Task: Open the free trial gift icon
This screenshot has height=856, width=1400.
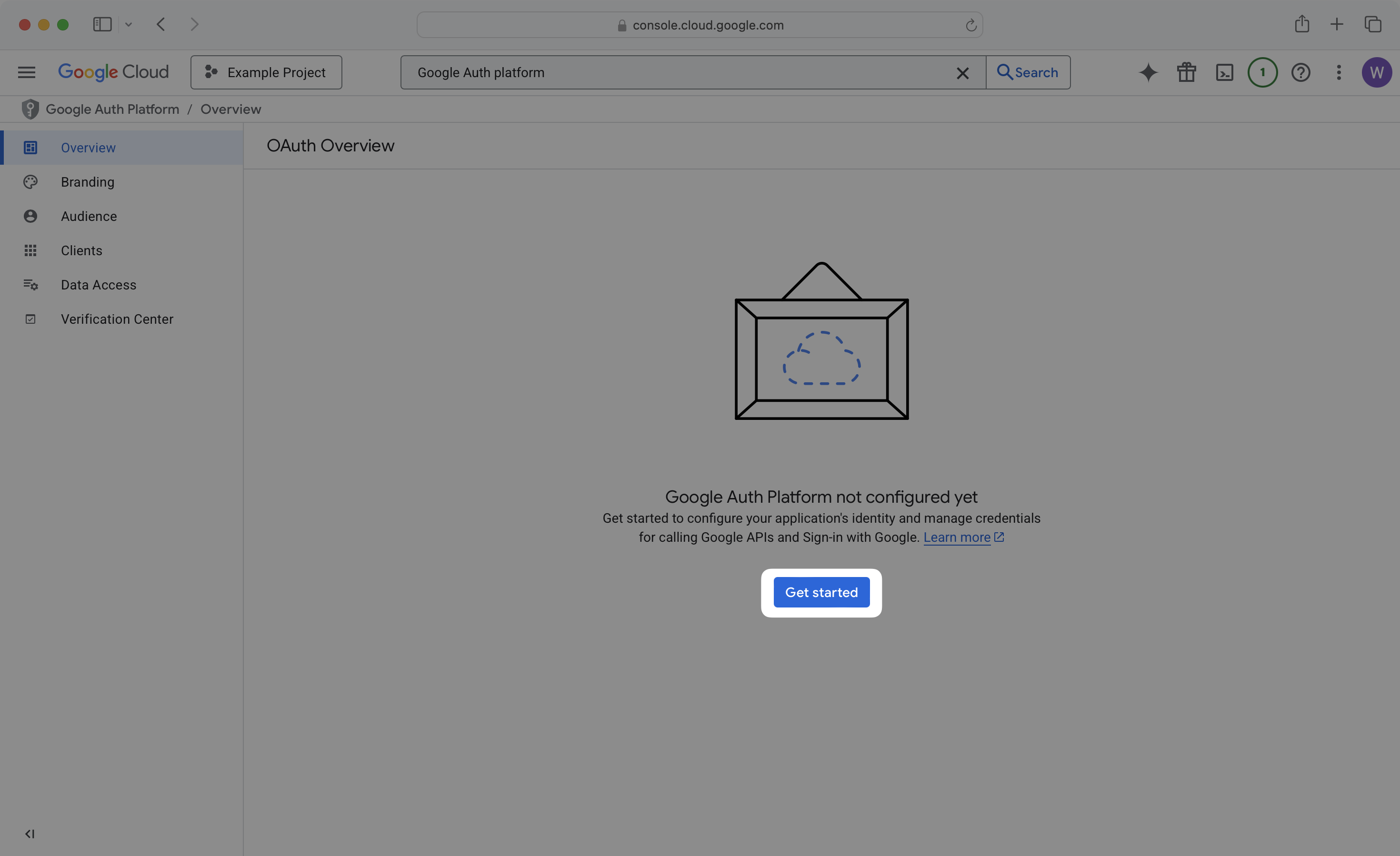Action: point(1186,72)
